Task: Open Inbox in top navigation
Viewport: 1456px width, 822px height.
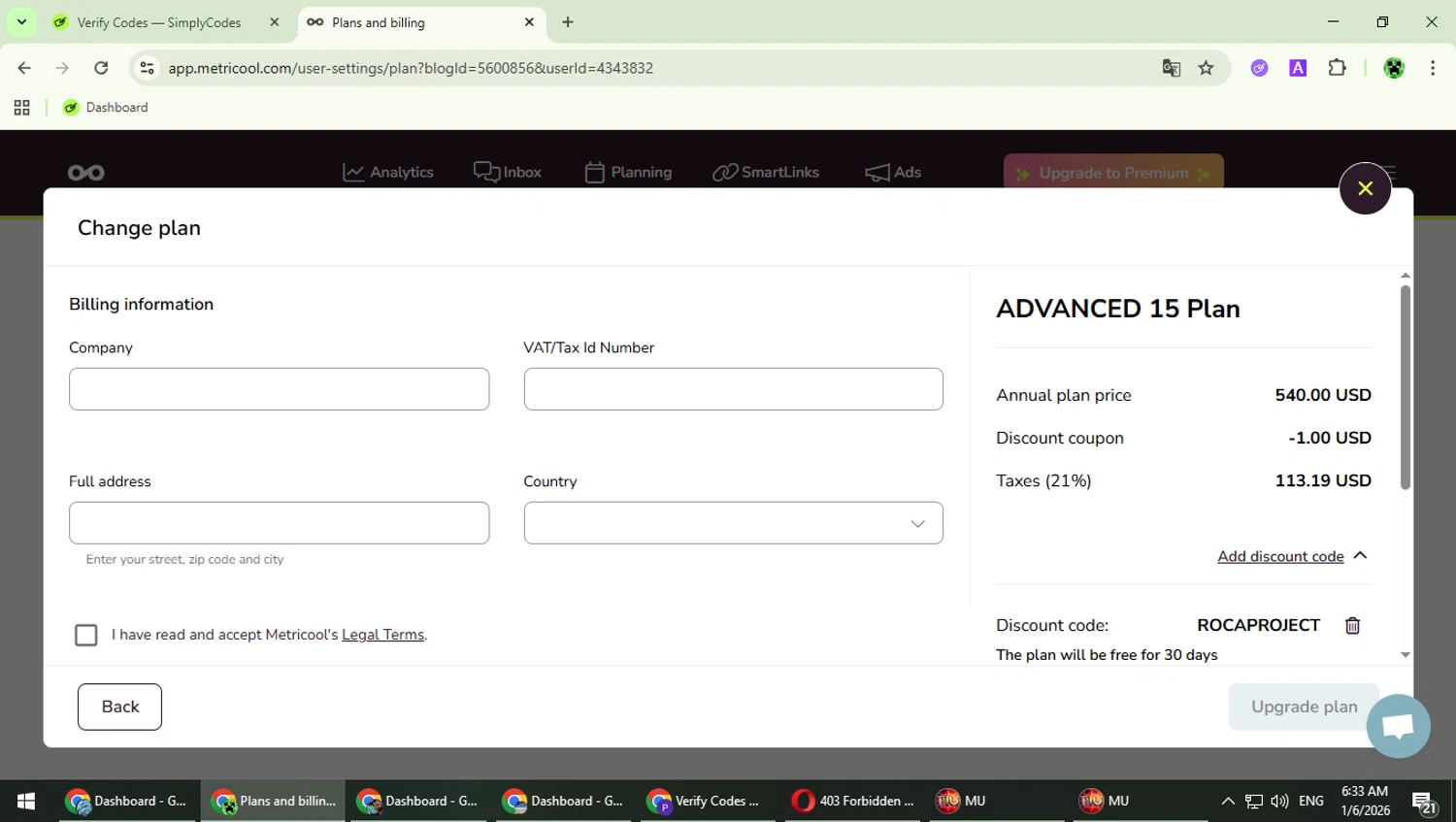Action: tap(508, 172)
